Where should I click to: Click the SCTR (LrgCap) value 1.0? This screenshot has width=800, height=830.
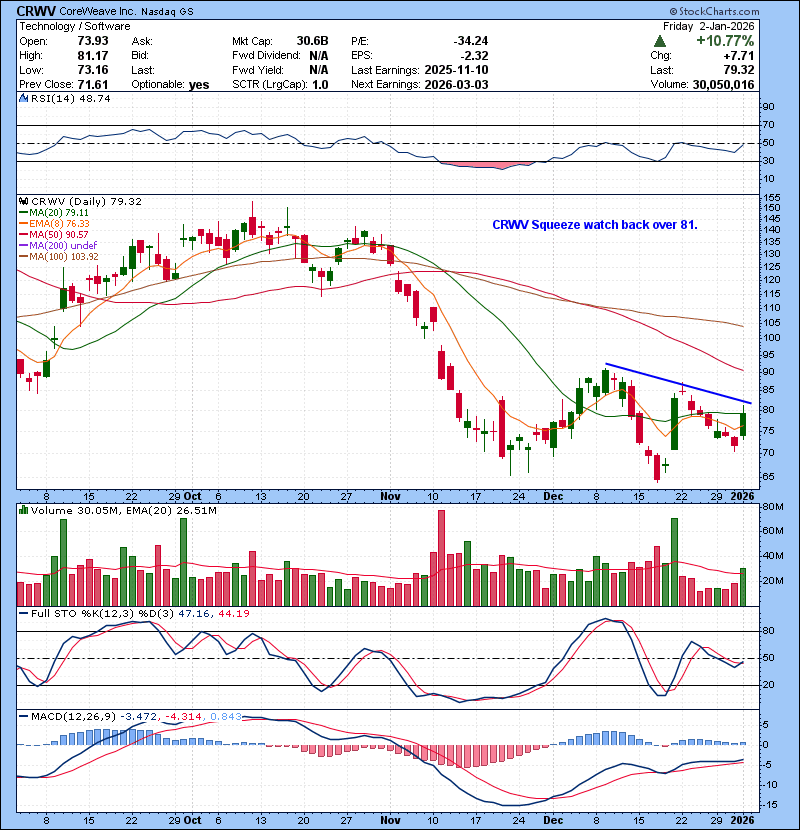point(320,85)
